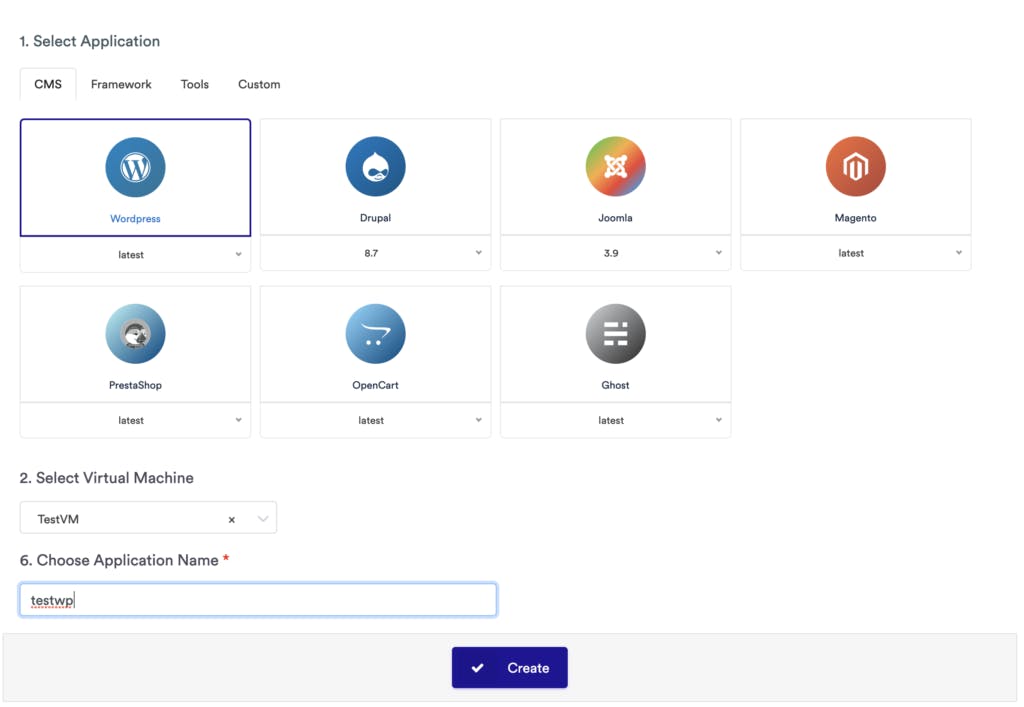
Task: Expand Drupal 8.7 version dropdown
Action: click(375, 253)
